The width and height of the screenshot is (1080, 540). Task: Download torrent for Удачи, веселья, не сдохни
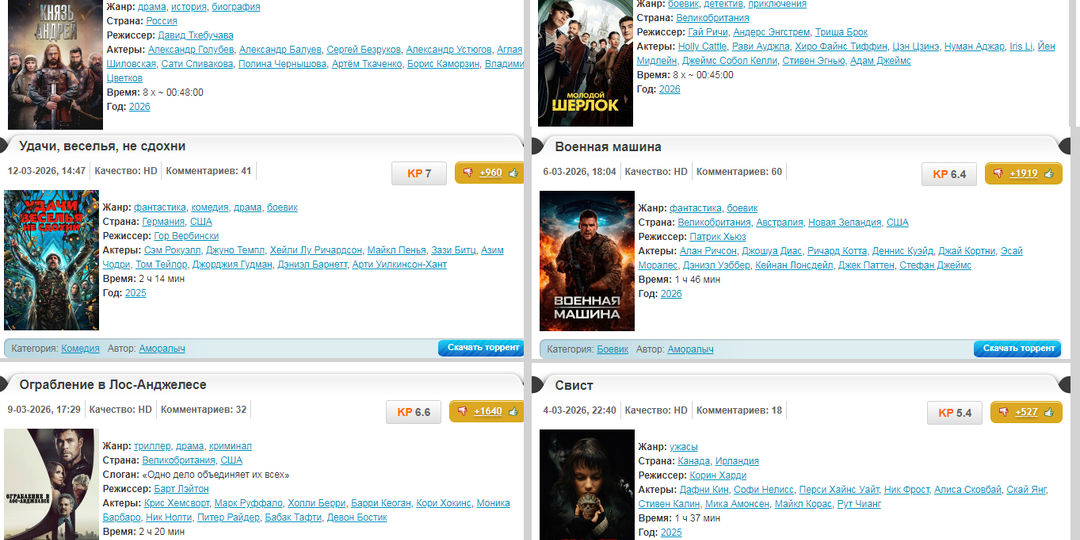click(481, 348)
